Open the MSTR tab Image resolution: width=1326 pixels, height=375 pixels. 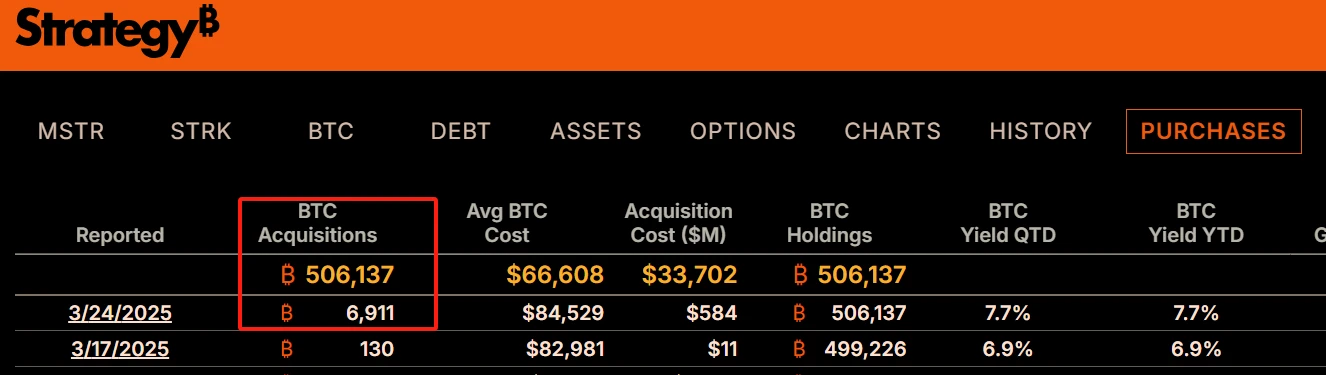(71, 131)
